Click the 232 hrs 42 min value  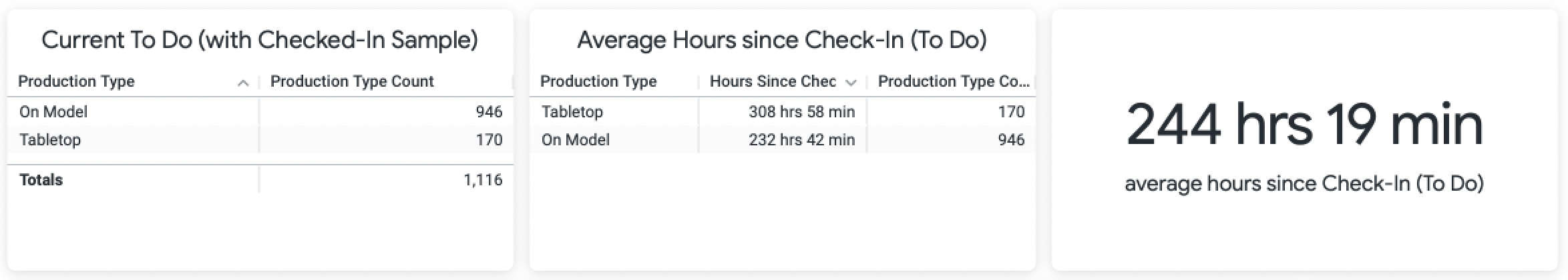(801, 139)
